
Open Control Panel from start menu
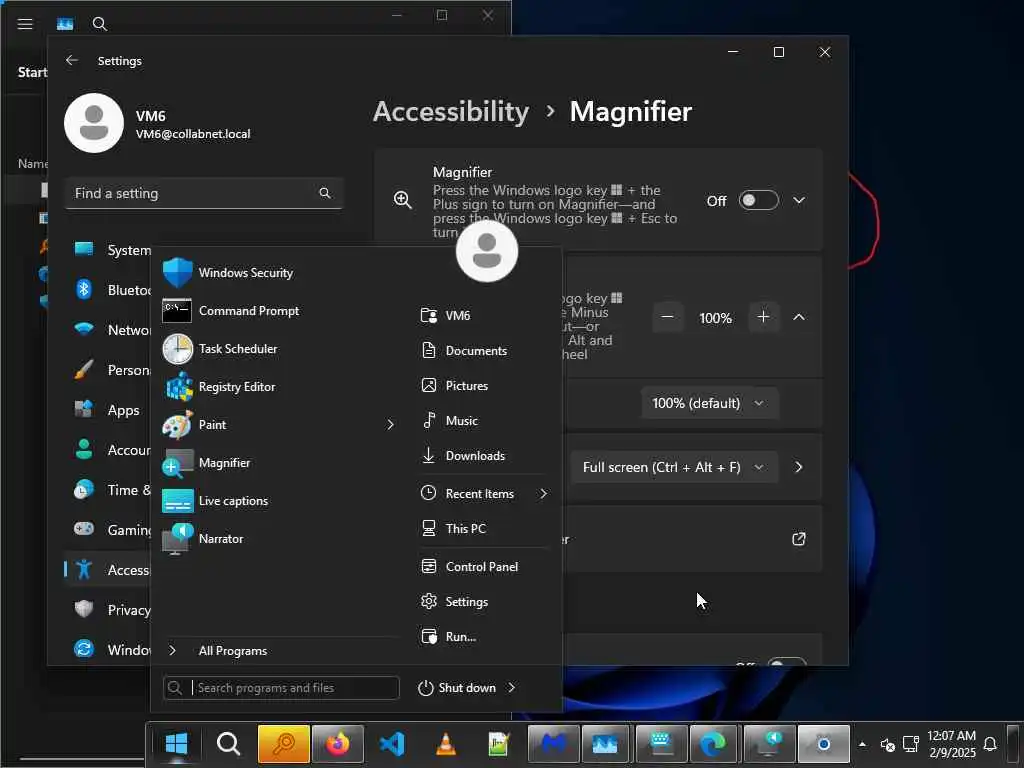pos(483,566)
